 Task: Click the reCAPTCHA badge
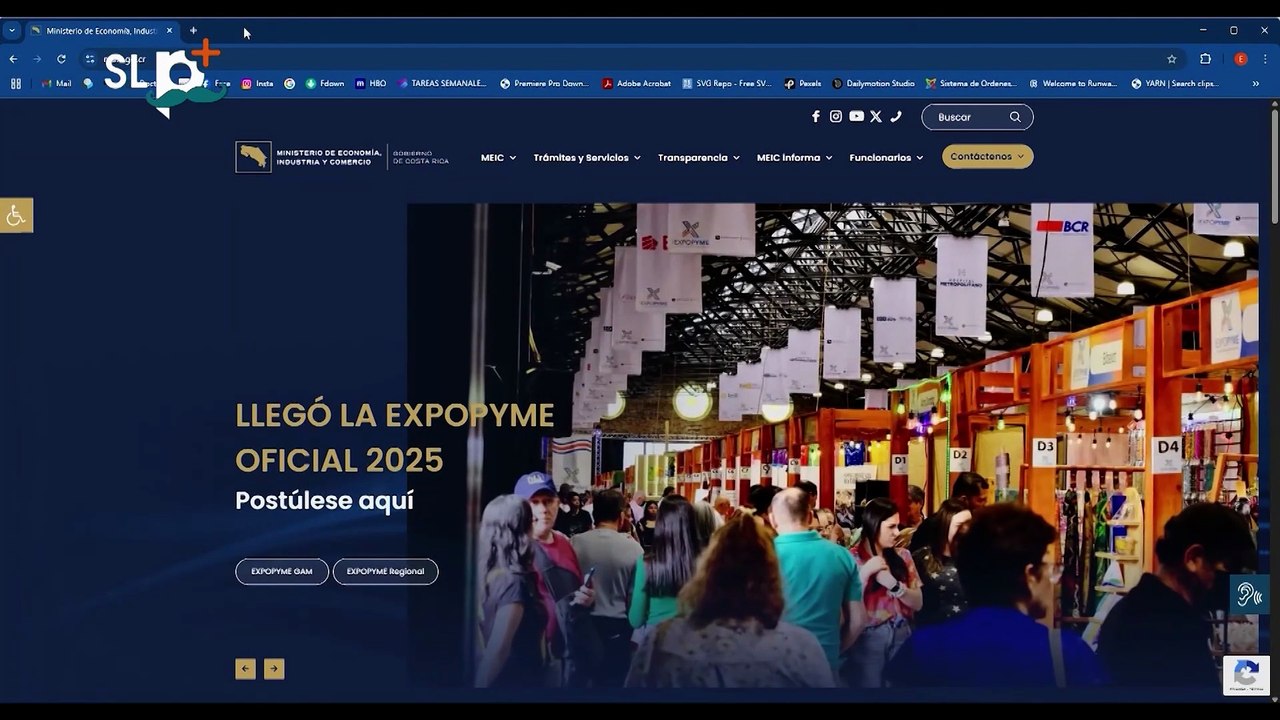(x=1246, y=675)
